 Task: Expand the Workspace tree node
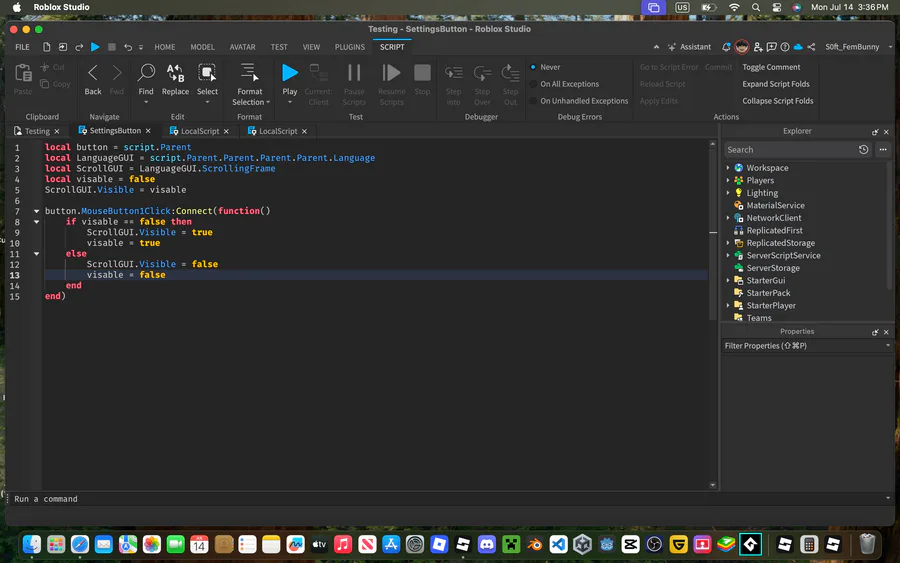[728, 168]
